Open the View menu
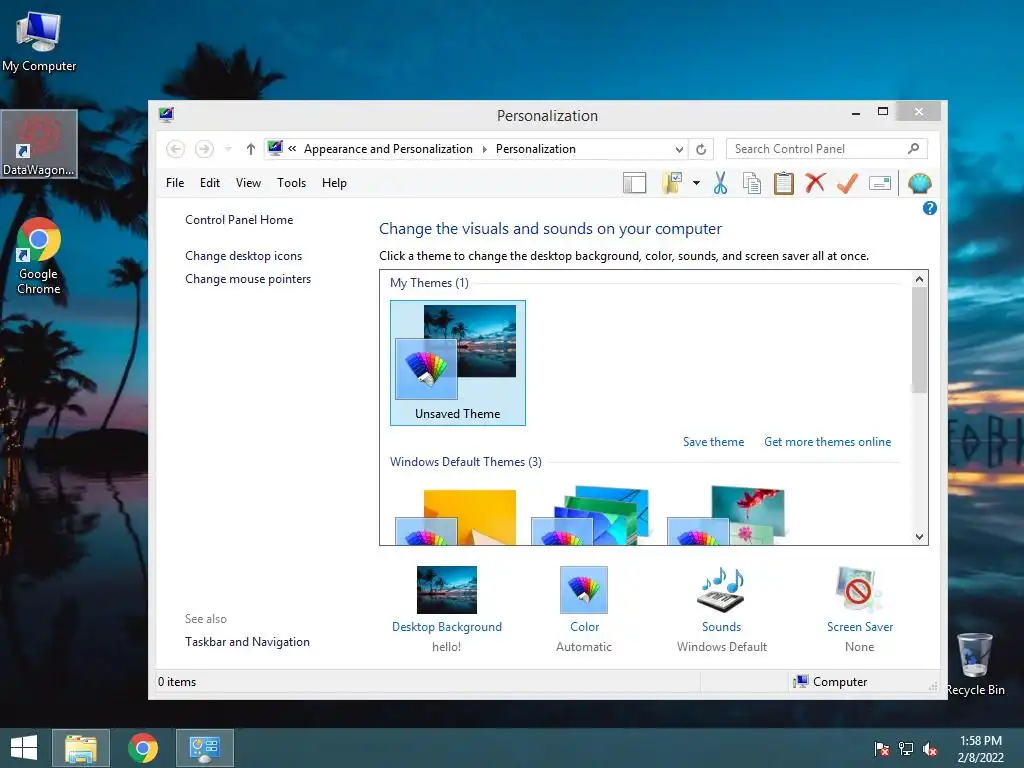The width and height of the screenshot is (1024, 768). (248, 183)
